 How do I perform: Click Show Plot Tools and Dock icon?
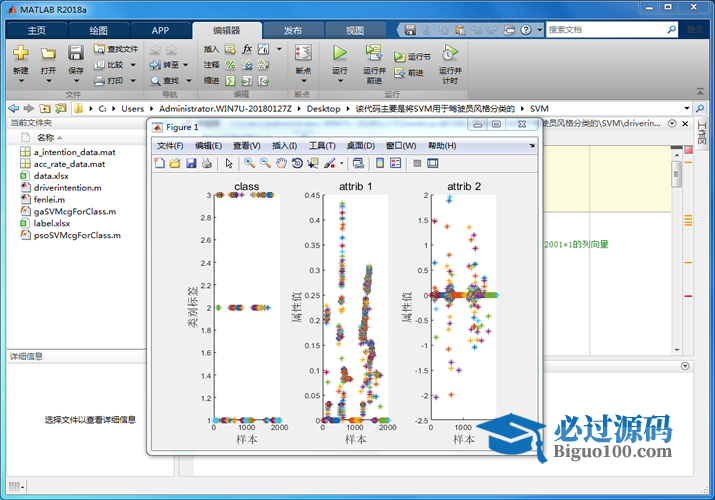pyautogui.click(x=432, y=163)
